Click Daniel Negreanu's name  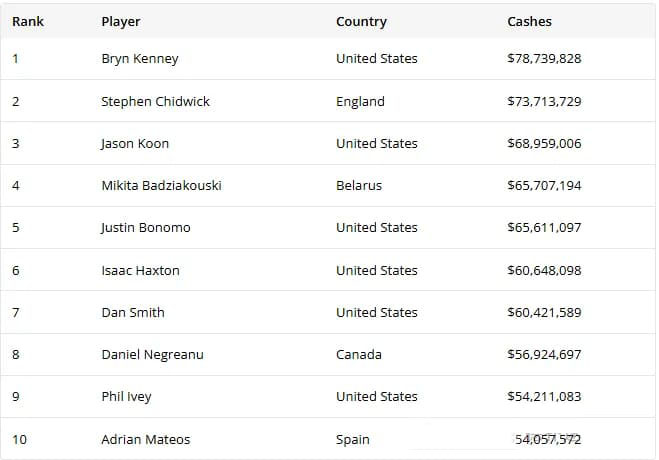(x=152, y=354)
